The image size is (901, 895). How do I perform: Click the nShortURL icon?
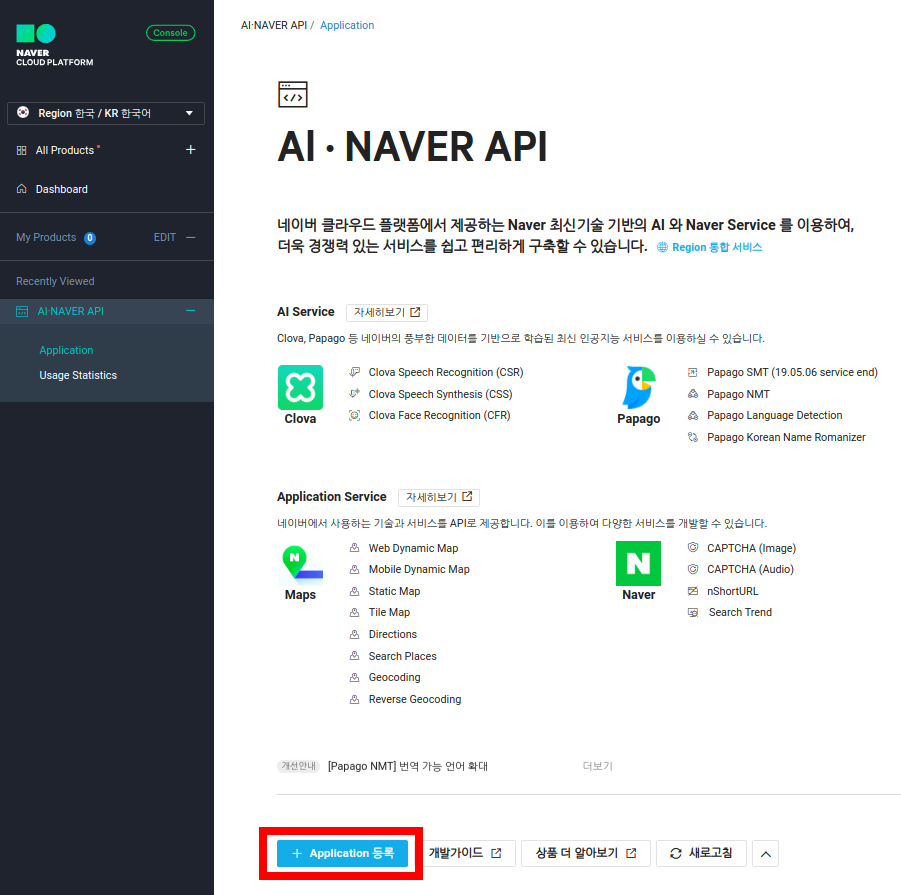pyautogui.click(x=693, y=591)
